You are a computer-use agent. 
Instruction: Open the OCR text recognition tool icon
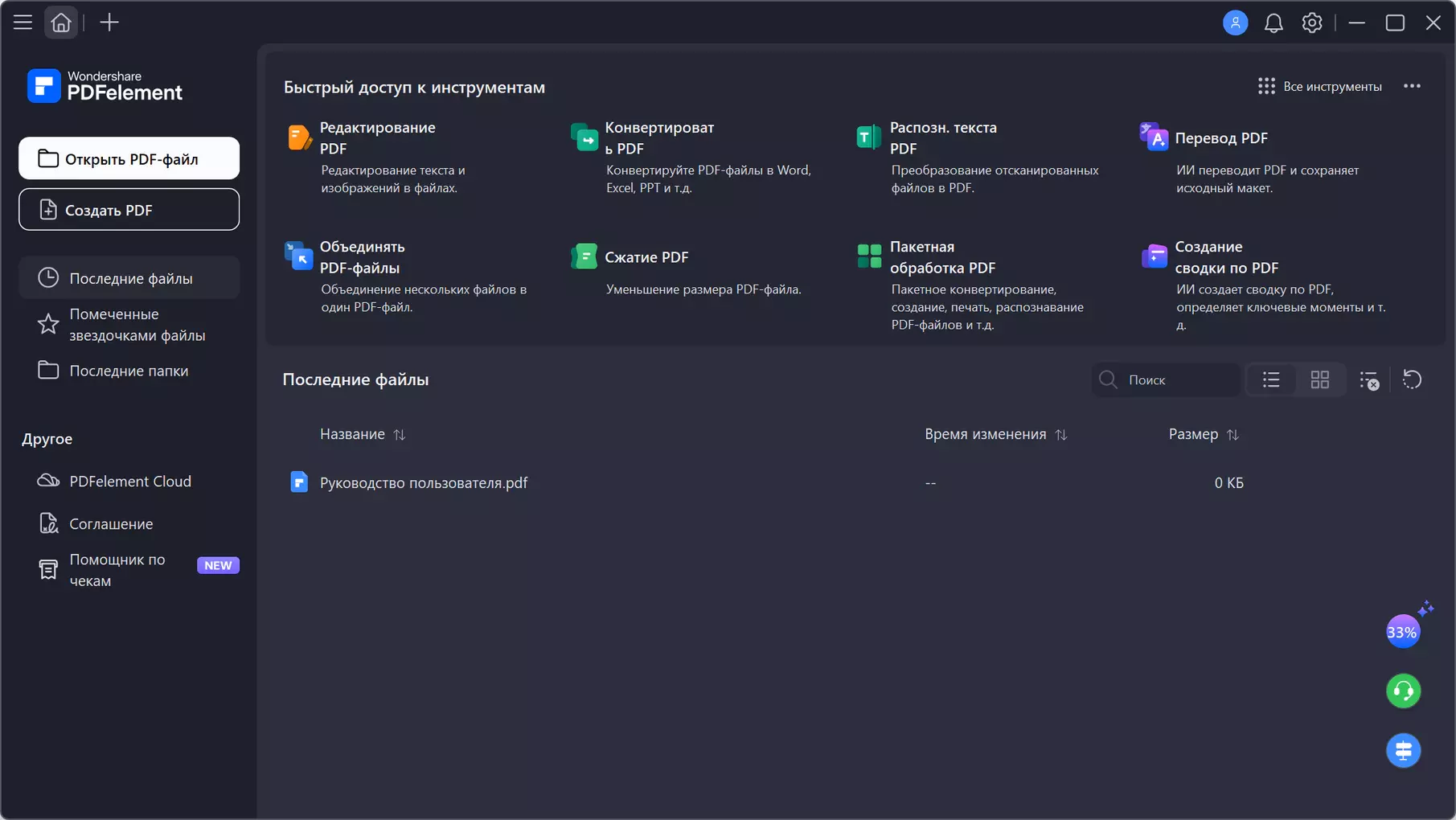869,137
